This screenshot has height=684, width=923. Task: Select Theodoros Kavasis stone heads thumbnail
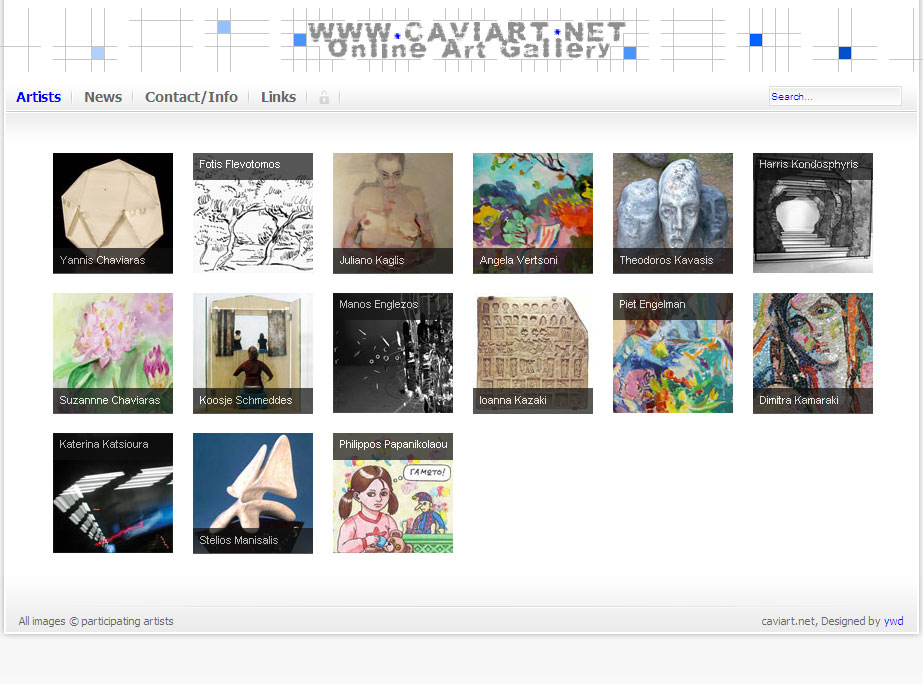click(673, 213)
